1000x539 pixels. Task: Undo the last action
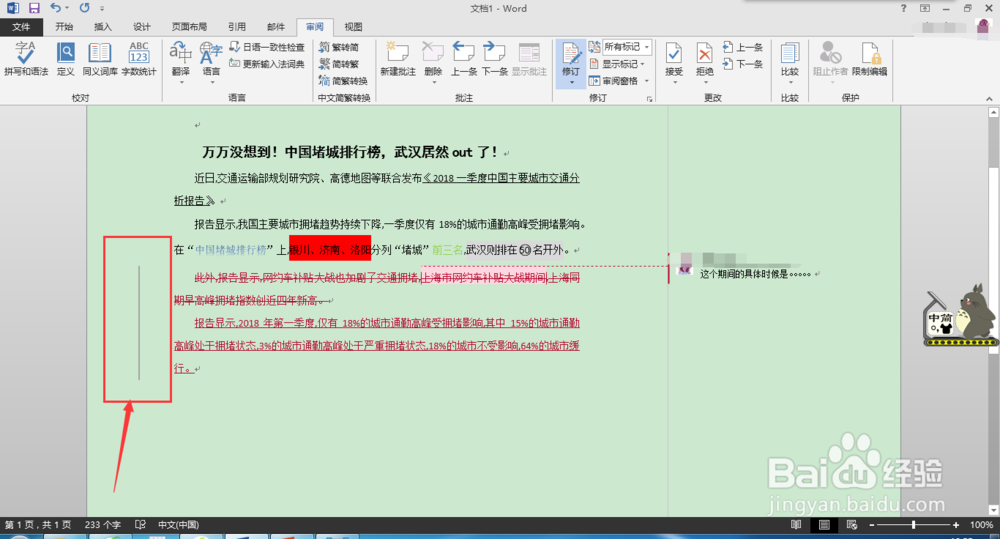[x=55, y=8]
